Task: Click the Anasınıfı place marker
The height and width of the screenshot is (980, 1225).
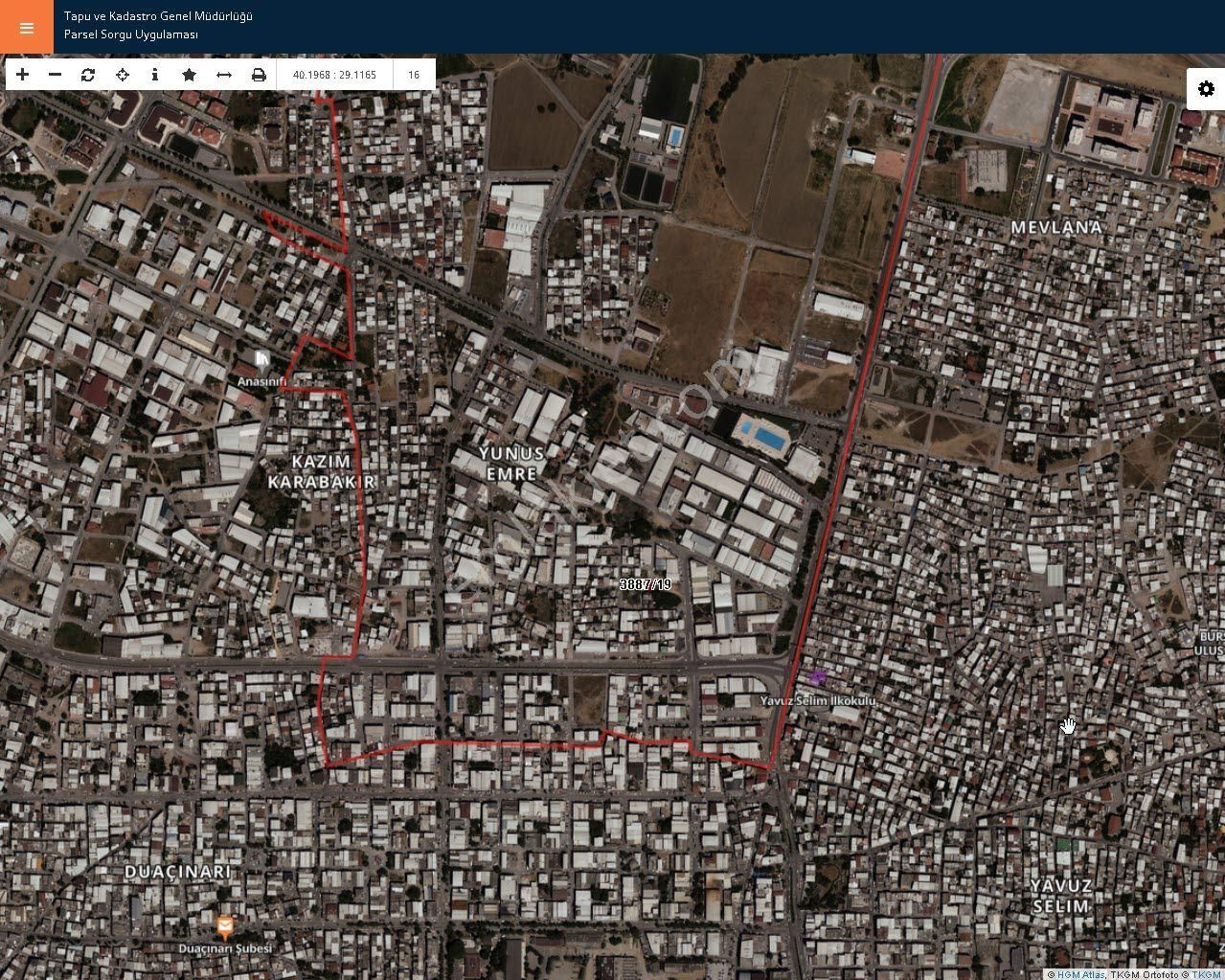Action: (262, 361)
